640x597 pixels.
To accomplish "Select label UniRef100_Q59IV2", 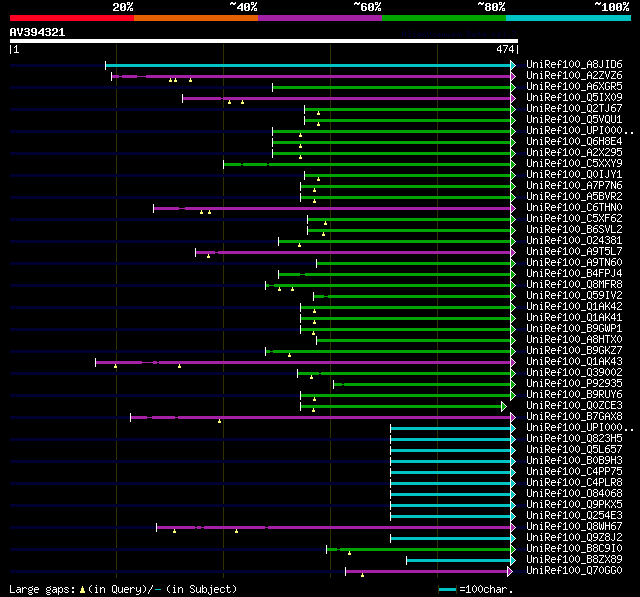I will 574,296.
